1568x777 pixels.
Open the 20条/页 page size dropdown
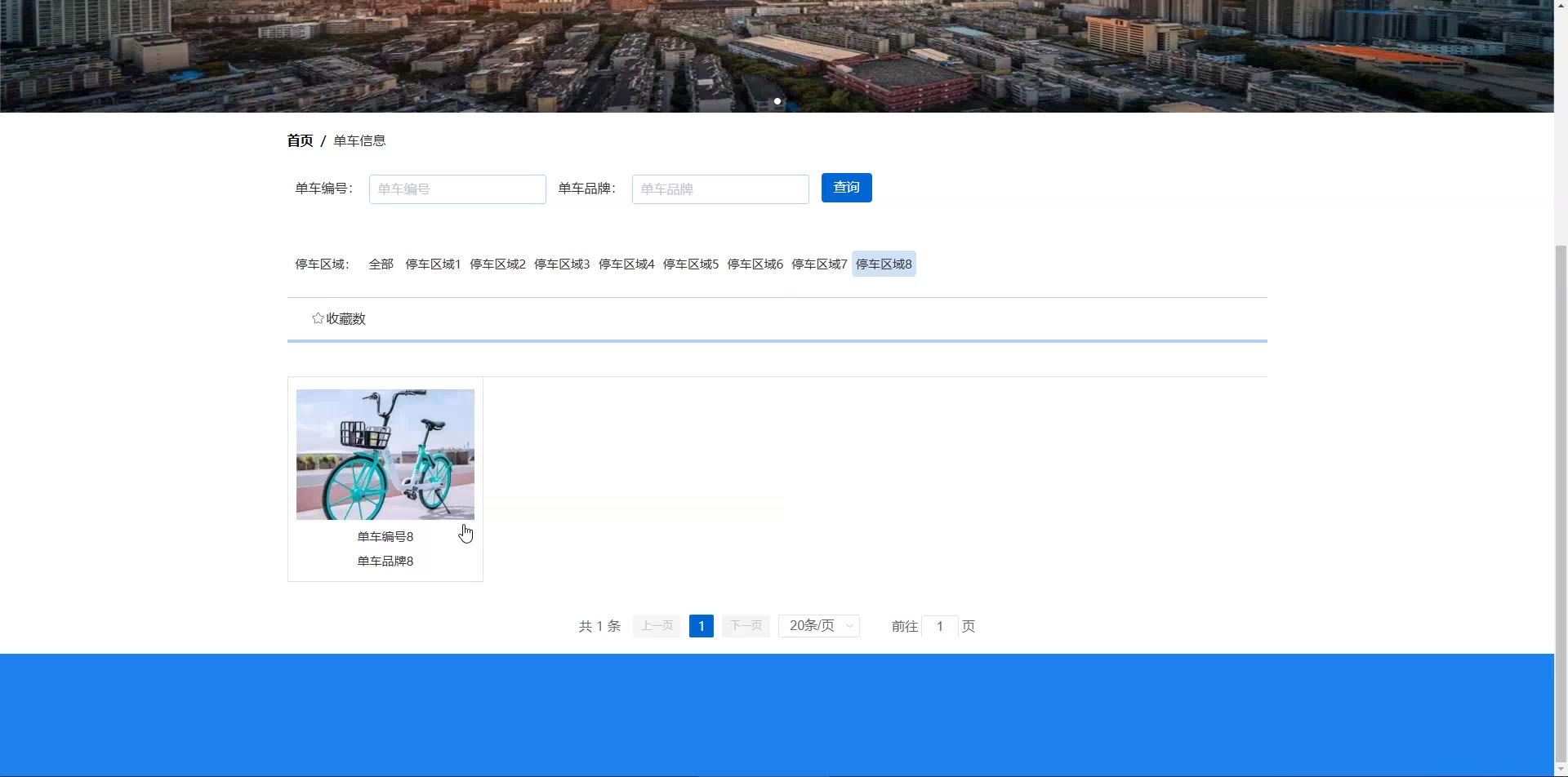click(818, 626)
